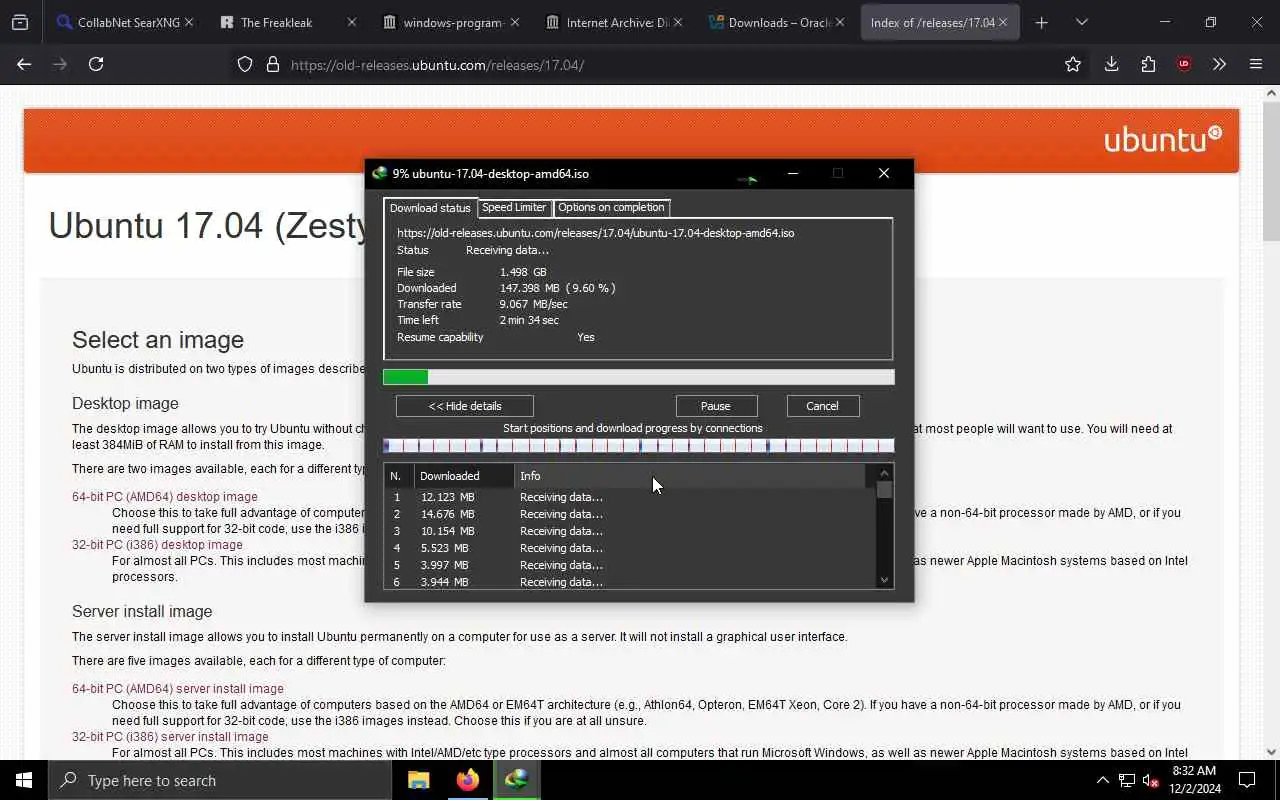
Task: Open the uBlock Origin extension icon
Action: (x=1184, y=64)
